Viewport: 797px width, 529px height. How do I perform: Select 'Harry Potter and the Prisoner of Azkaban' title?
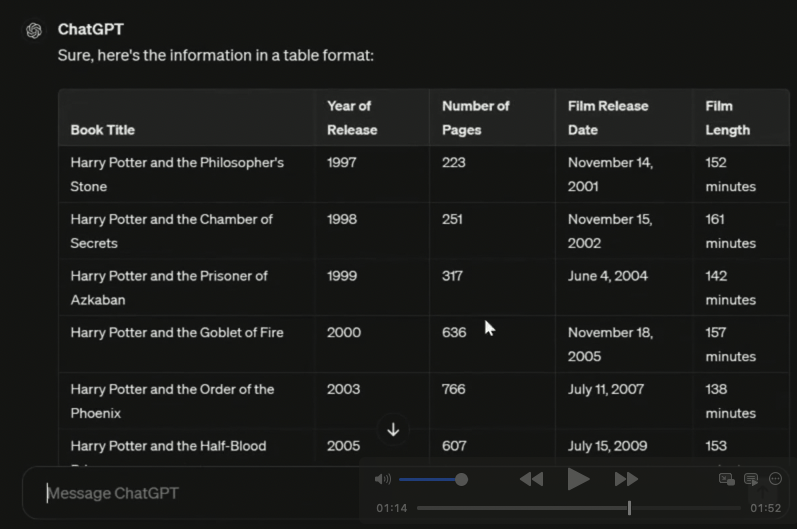coord(169,288)
